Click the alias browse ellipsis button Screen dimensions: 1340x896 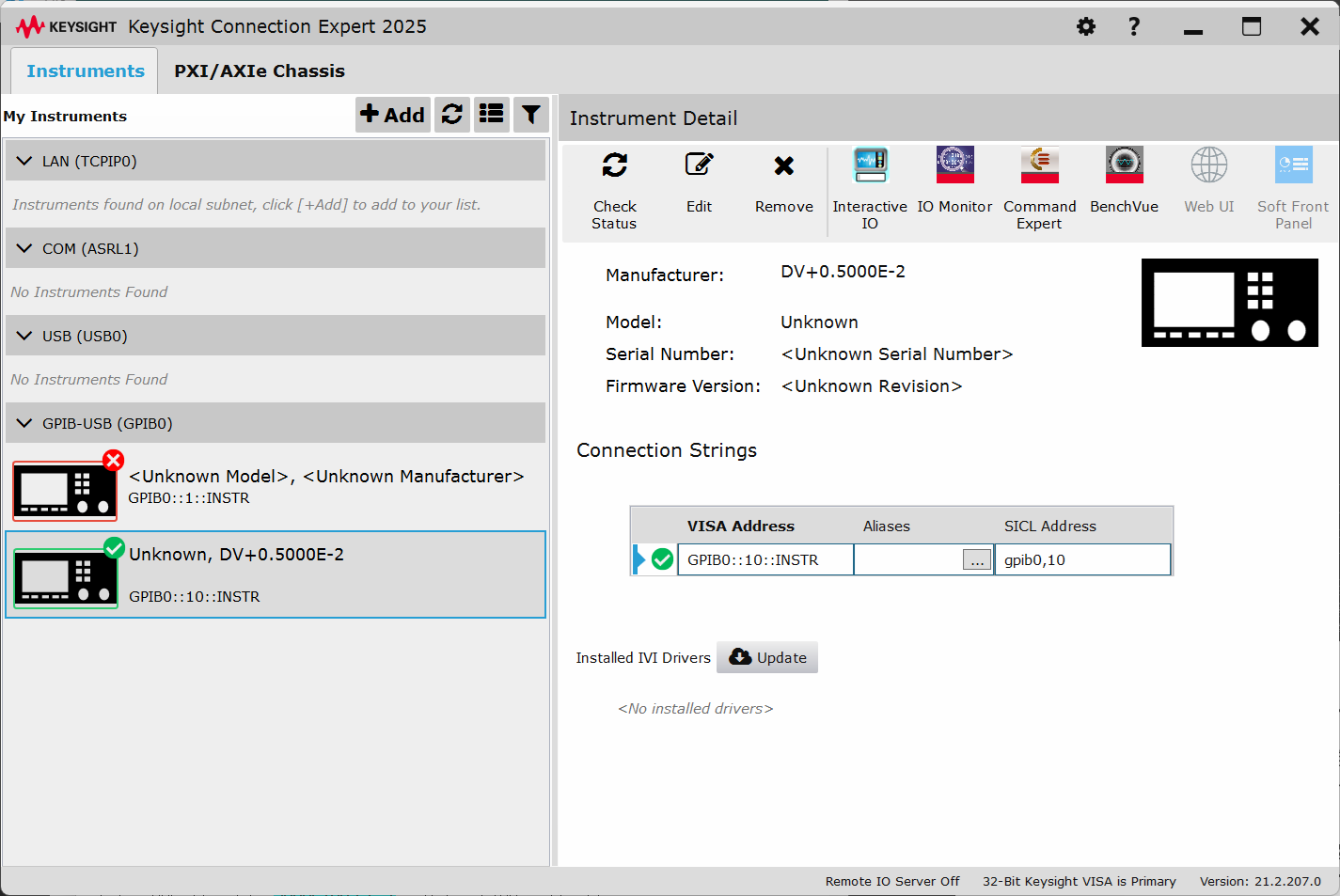pyautogui.click(x=977, y=560)
